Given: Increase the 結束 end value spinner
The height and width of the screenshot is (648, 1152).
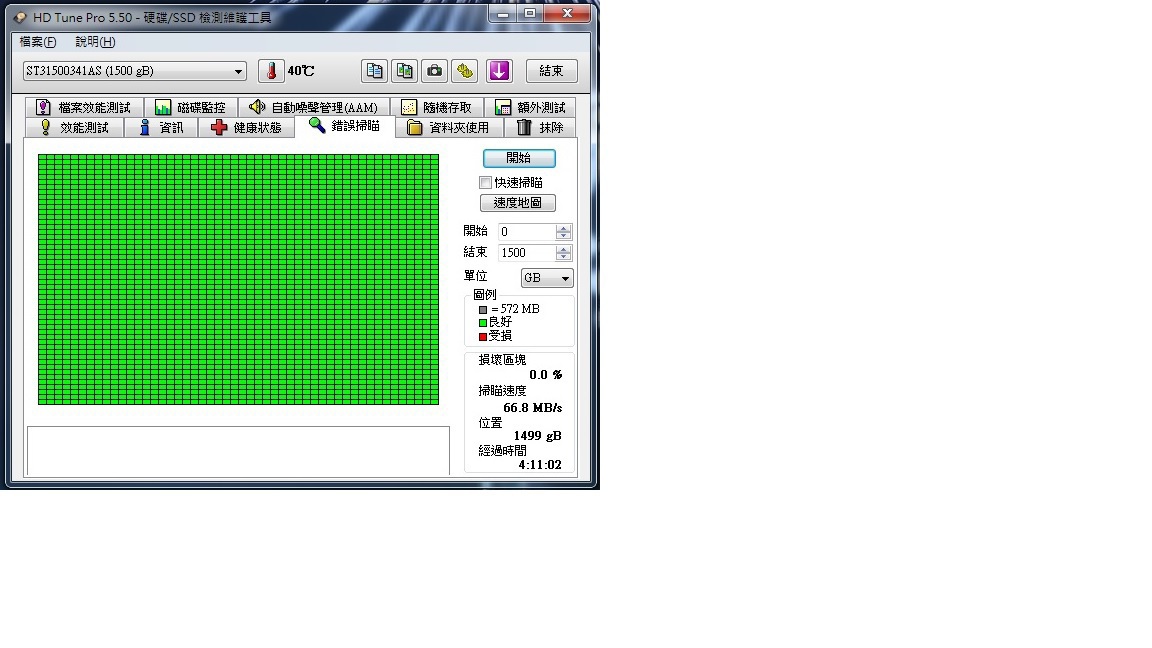Looking at the screenshot, I should [564, 249].
